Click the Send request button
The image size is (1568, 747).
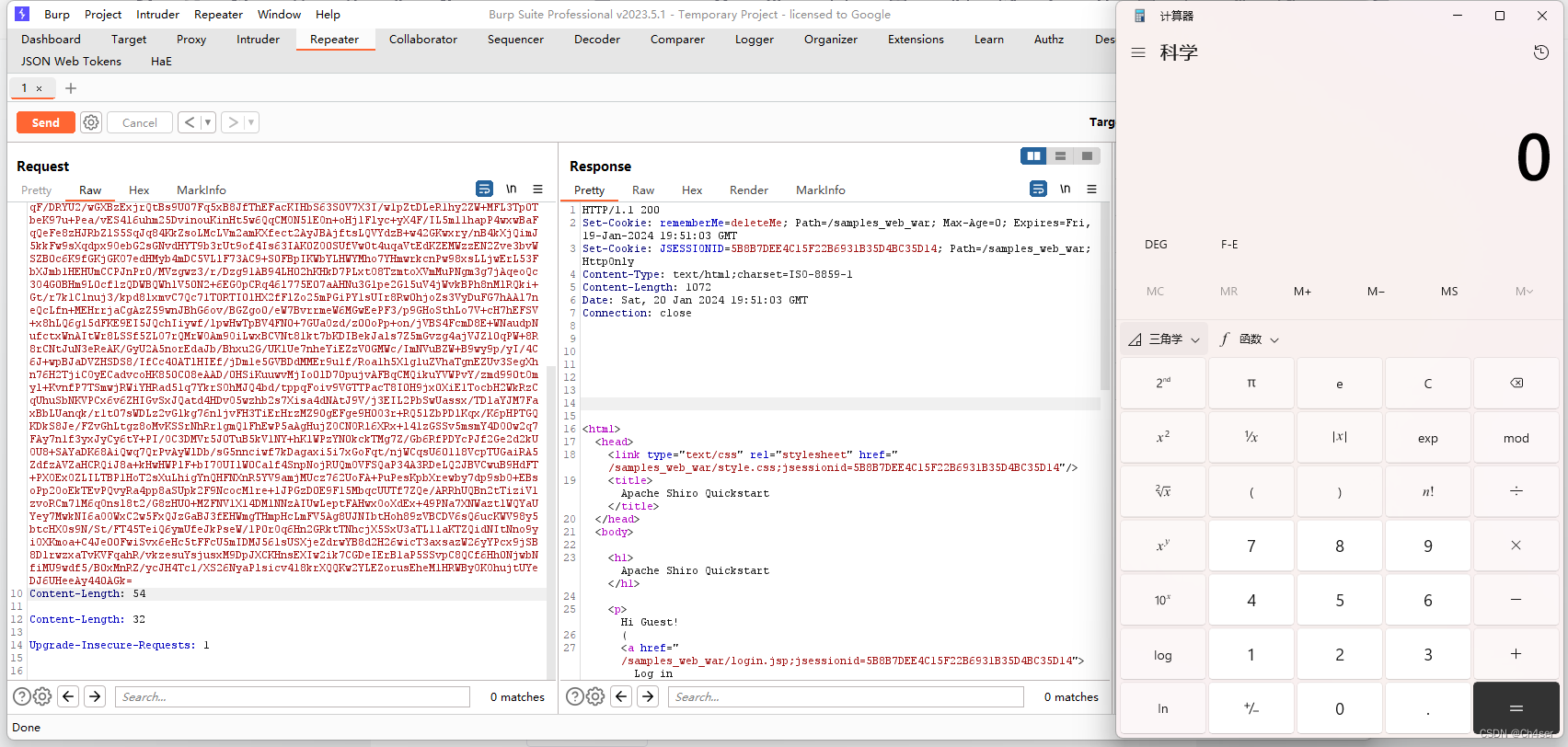point(45,122)
